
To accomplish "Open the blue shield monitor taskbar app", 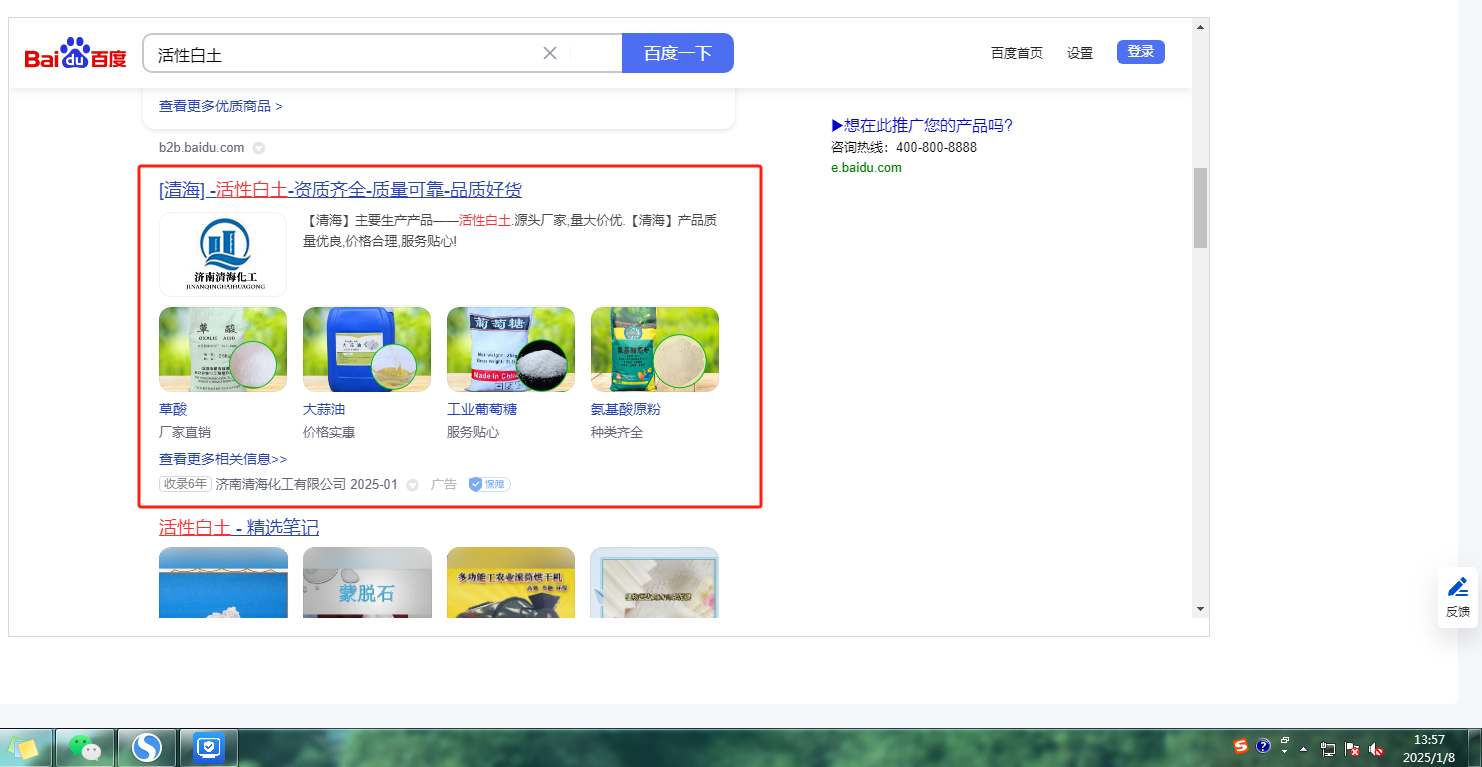I will click(x=209, y=747).
